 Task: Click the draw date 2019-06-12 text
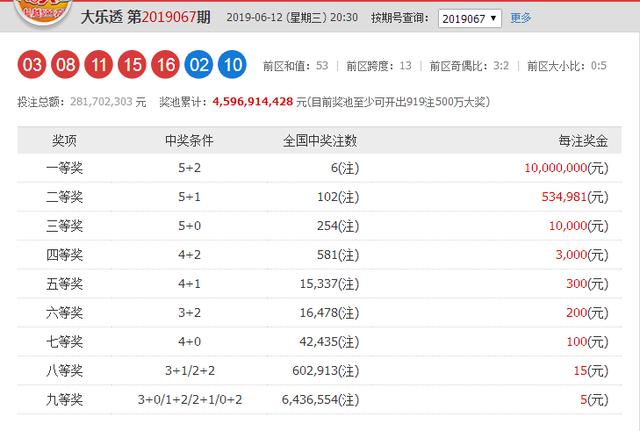point(292,18)
